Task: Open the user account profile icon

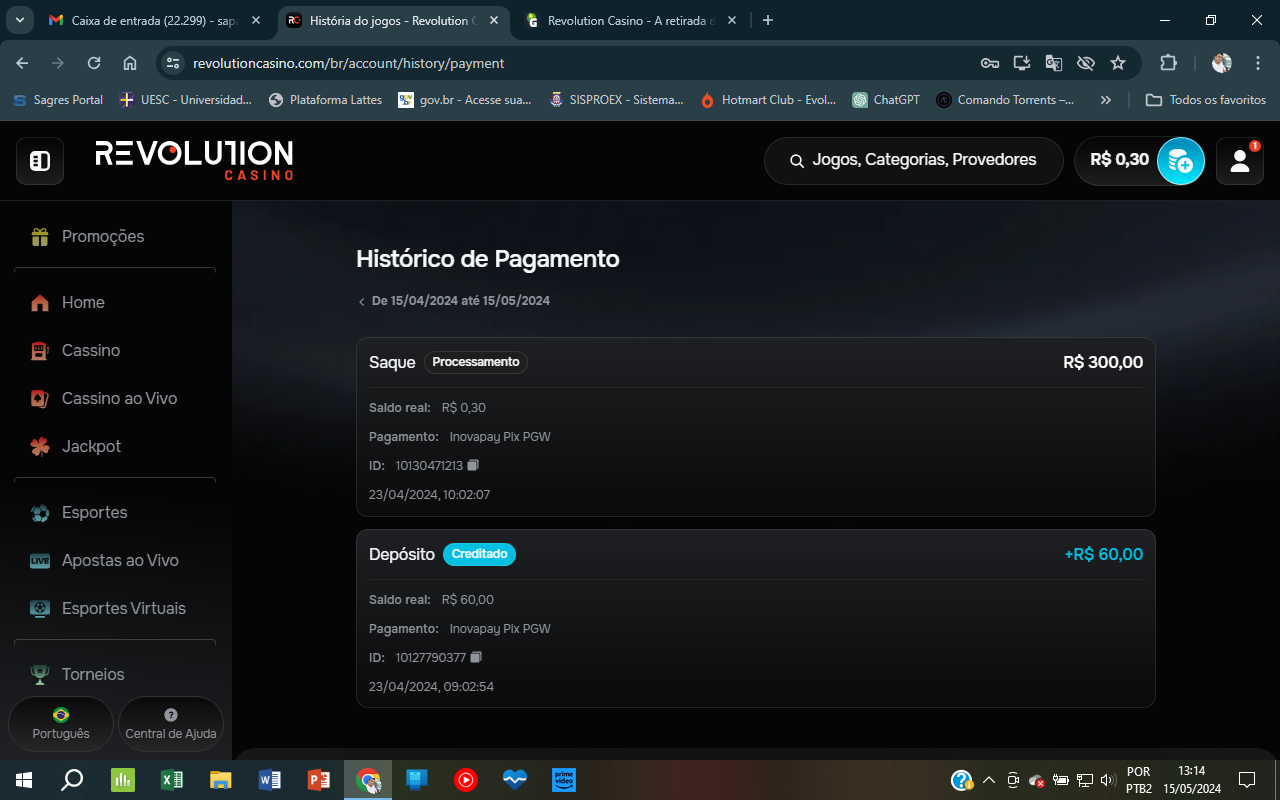Action: click(x=1239, y=161)
